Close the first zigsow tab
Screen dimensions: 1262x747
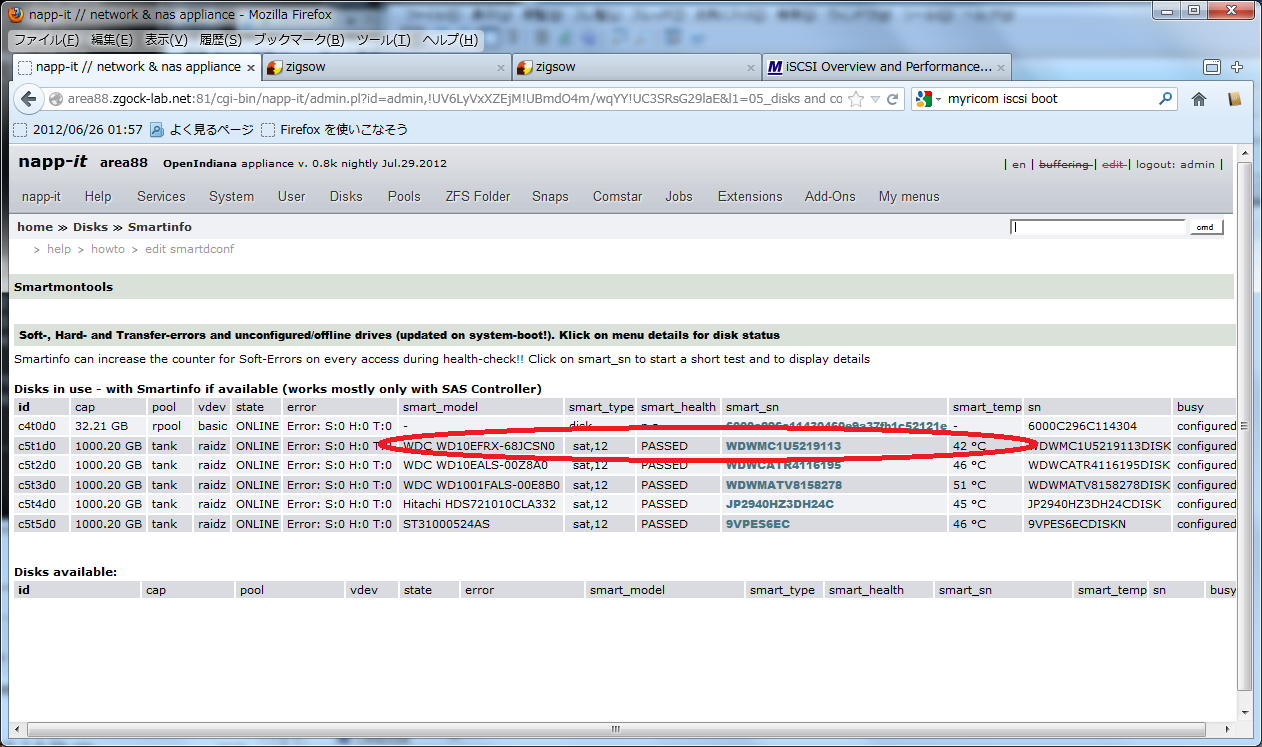tap(501, 67)
